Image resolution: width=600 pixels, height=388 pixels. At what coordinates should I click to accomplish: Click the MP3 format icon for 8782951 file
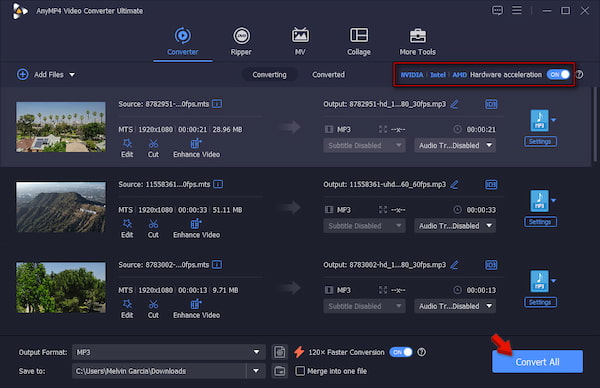(x=539, y=120)
